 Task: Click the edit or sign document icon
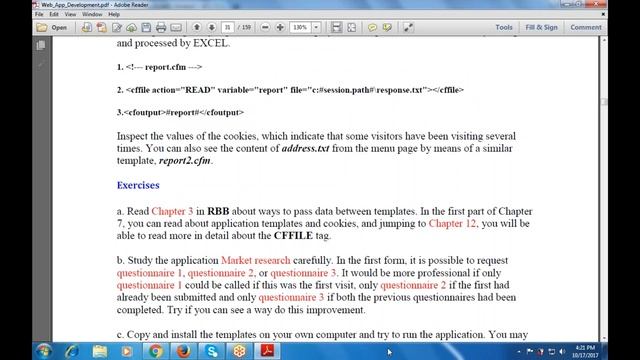click(116, 27)
